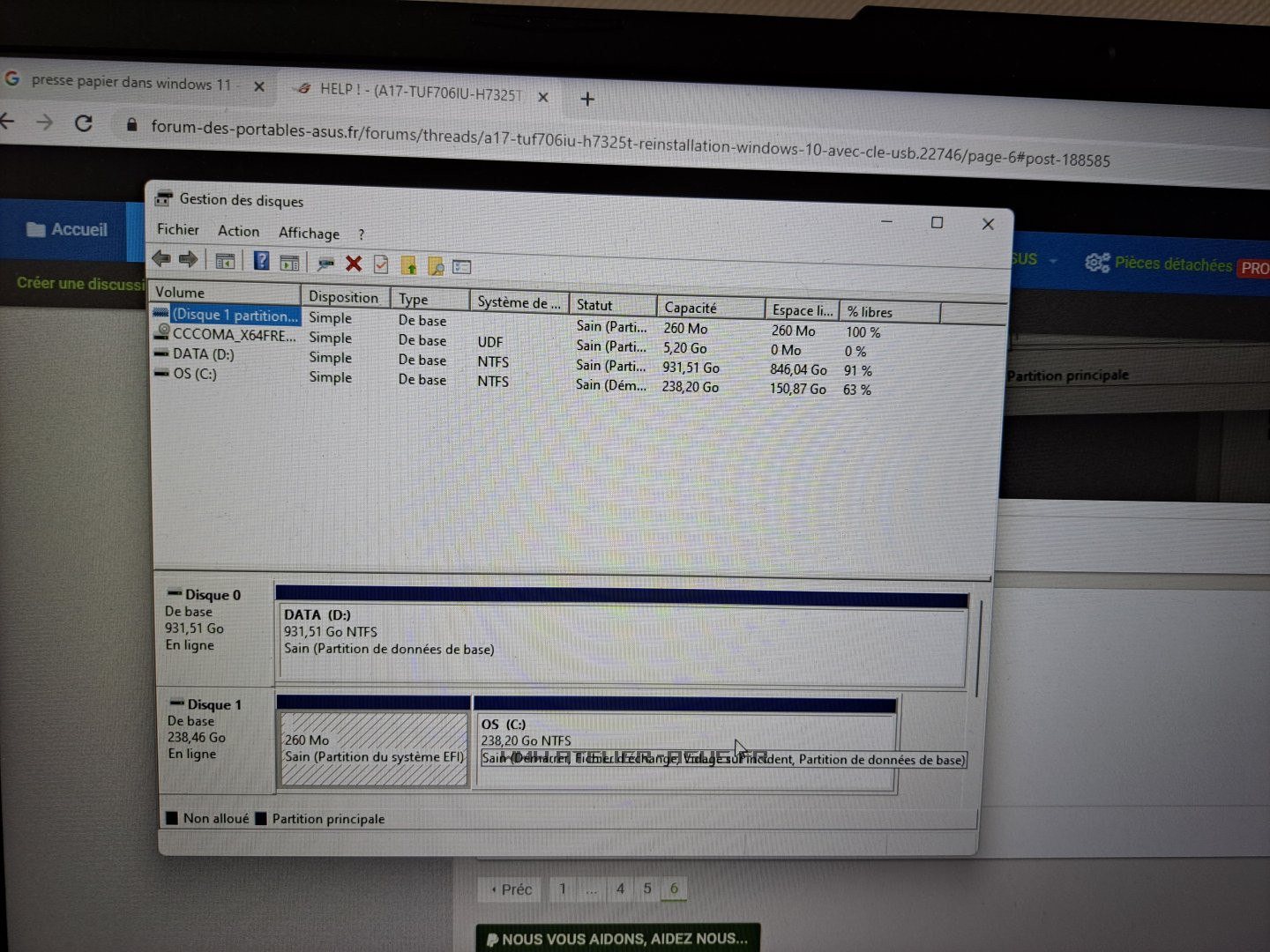Open the Action menu
This screenshot has width=1270, height=952.
click(x=238, y=231)
